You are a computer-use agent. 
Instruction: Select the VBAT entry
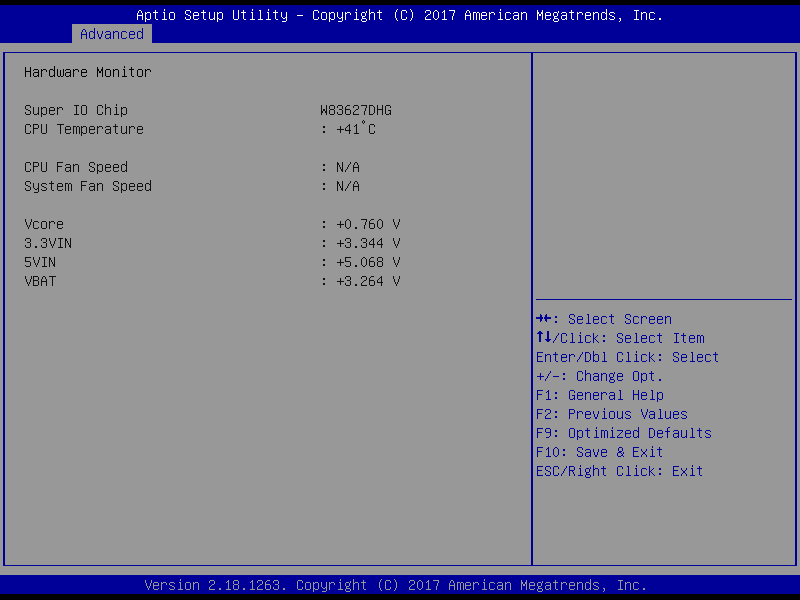click(x=40, y=281)
